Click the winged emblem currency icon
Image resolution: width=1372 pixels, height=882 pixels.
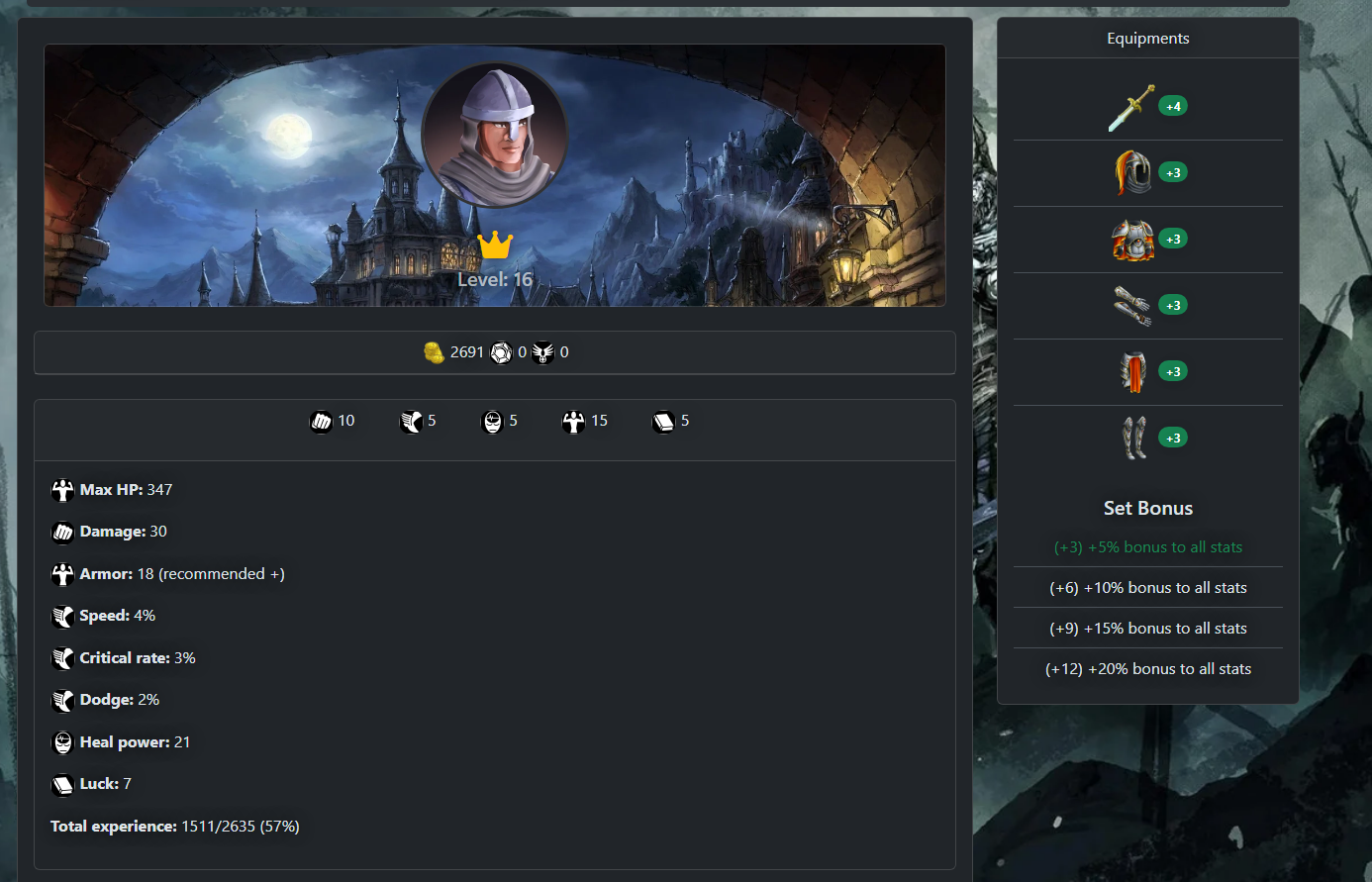click(543, 352)
